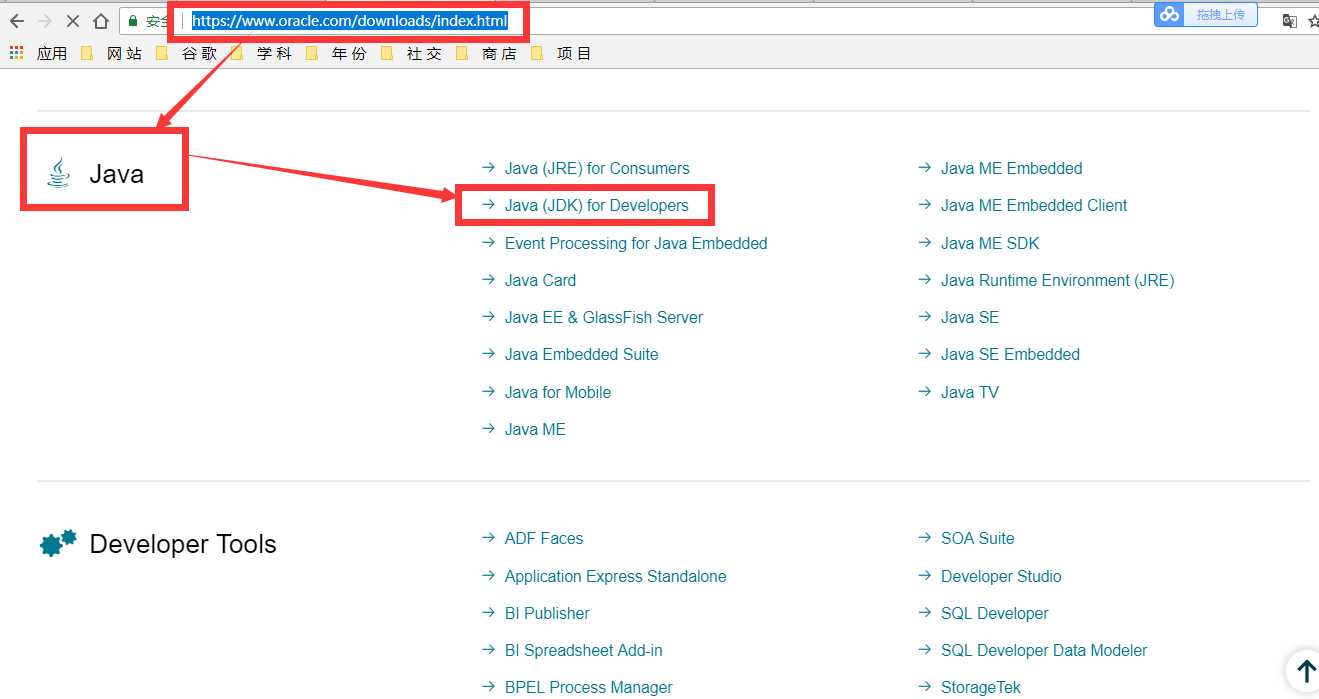Viewport: 1319px width, 699px height.
Task: Open the Java Embedded Suite link
Action: 581,354
